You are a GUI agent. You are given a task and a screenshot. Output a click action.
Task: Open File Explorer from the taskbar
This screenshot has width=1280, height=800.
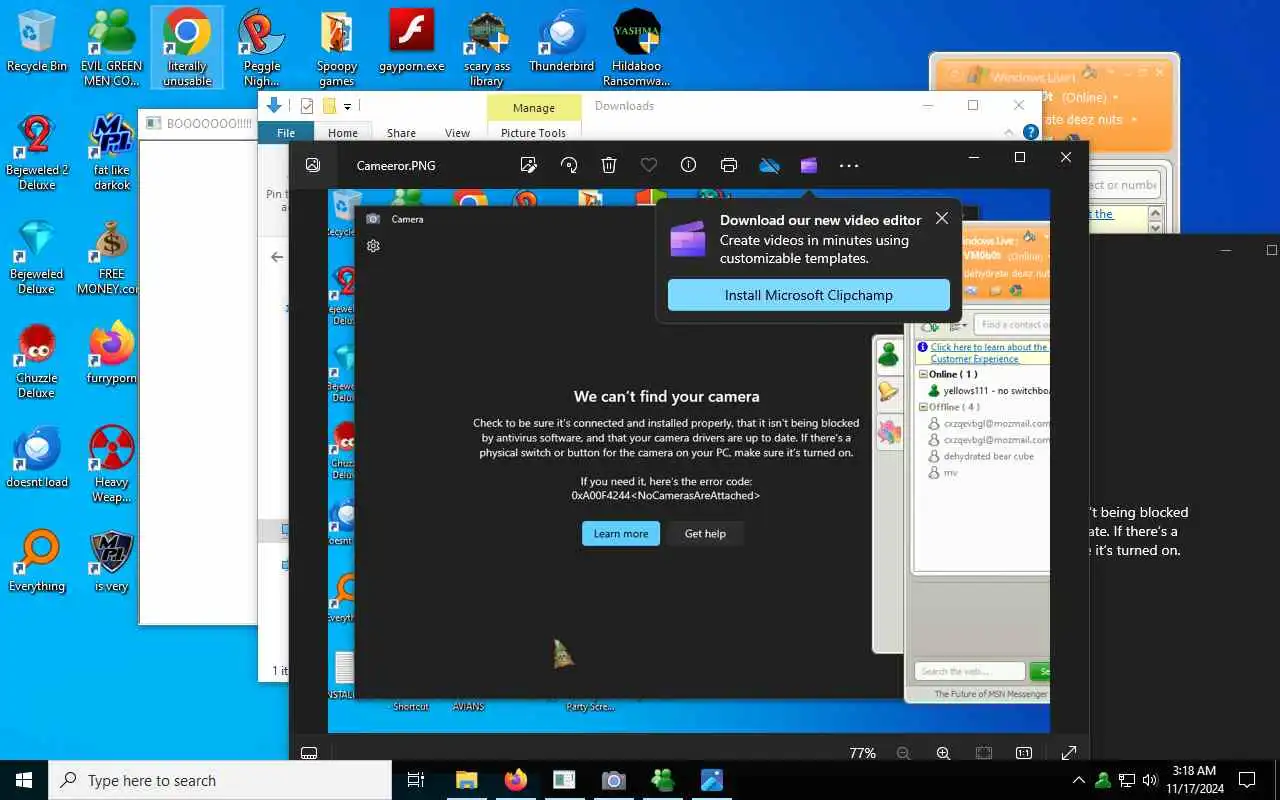pyautogui.click(x=466, y=780)
